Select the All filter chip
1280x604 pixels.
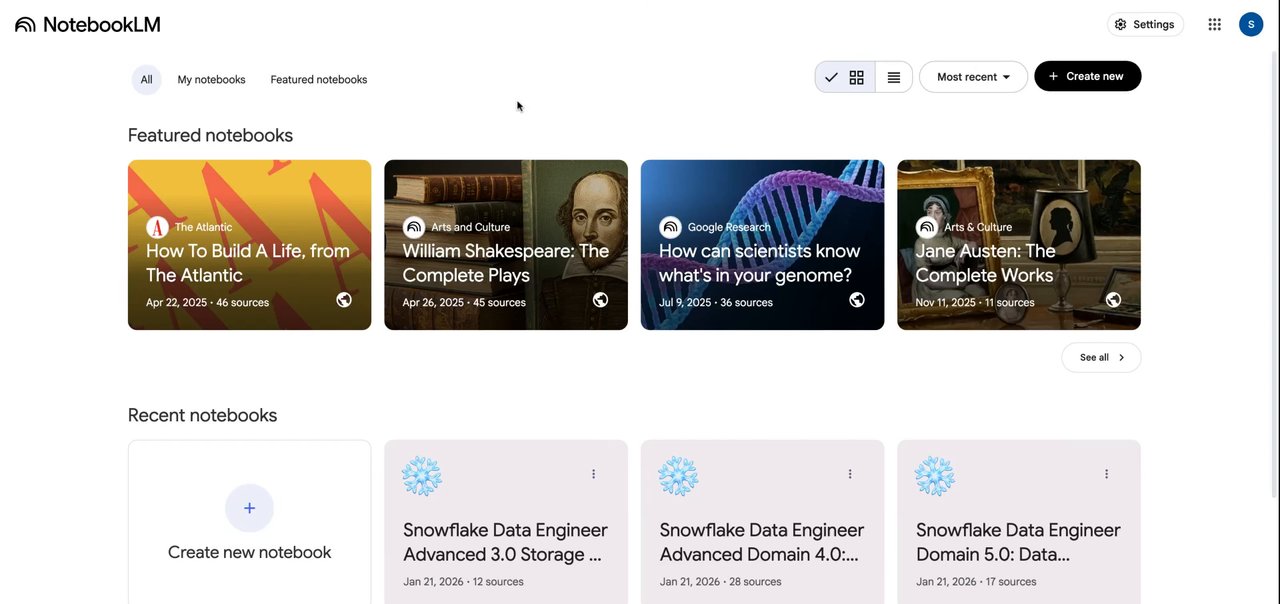(x=146, y=80)
